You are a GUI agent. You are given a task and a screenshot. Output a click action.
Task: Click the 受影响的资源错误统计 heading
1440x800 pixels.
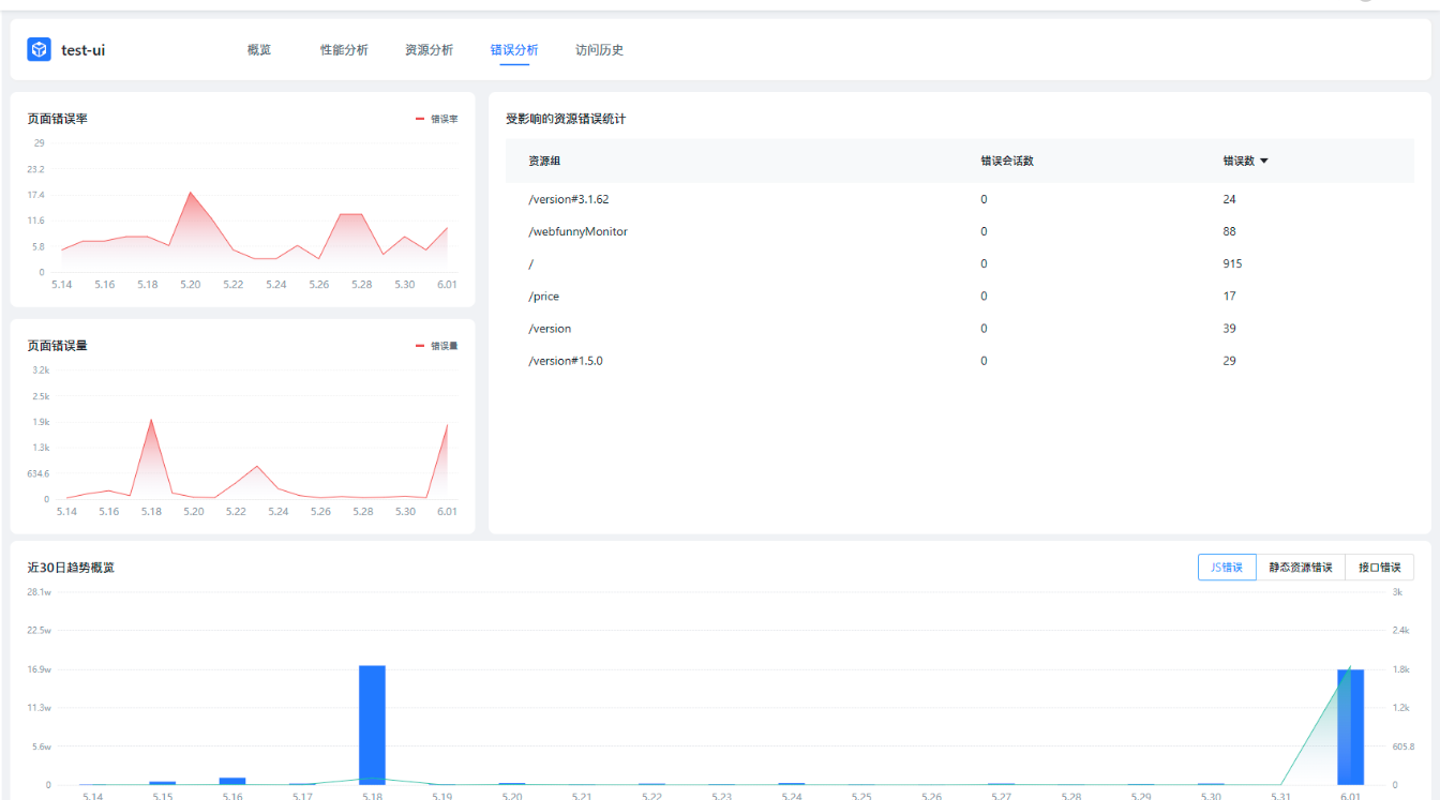tap(566, 119)
